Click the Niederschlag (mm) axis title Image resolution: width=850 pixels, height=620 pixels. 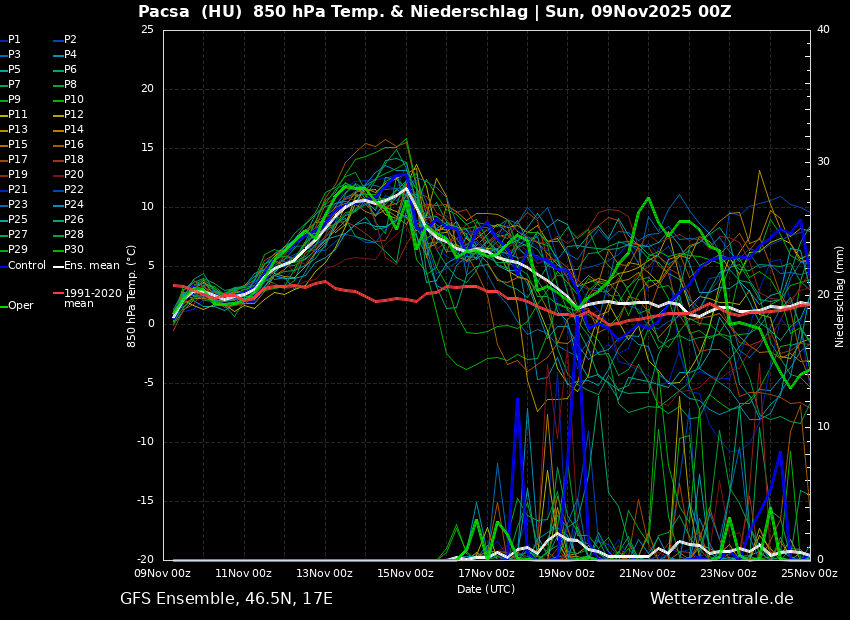pos(840,296)
